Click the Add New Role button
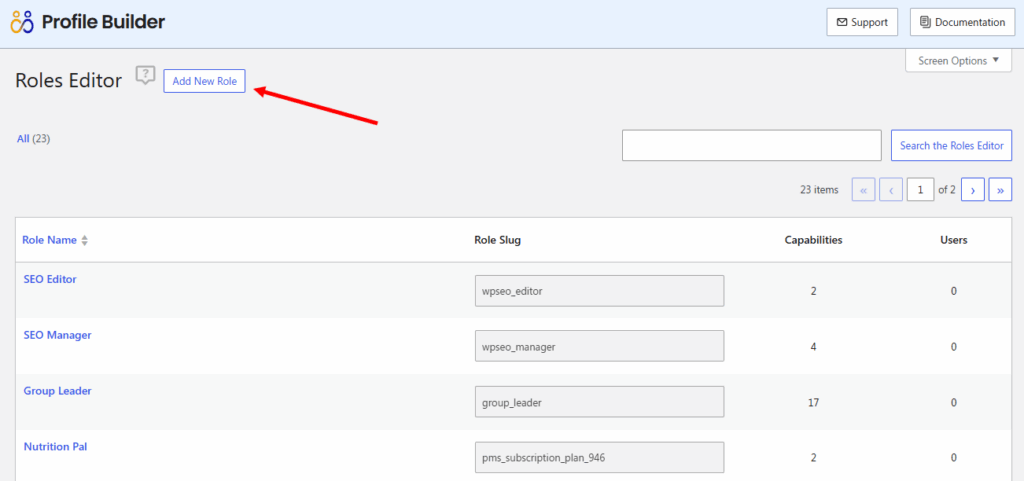The image size is (1024, 481). coord(204,81)
